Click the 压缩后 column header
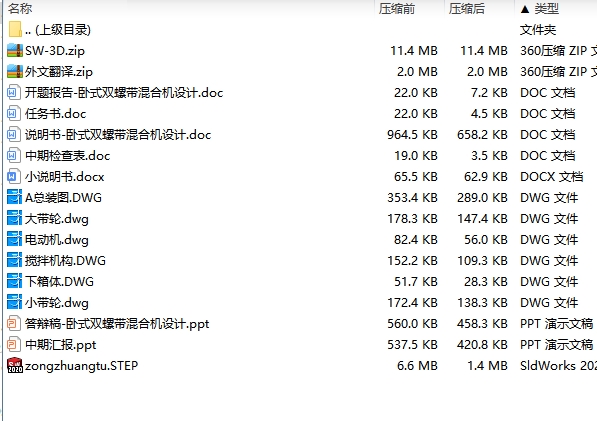597x421 pixels. pos(466,8)
